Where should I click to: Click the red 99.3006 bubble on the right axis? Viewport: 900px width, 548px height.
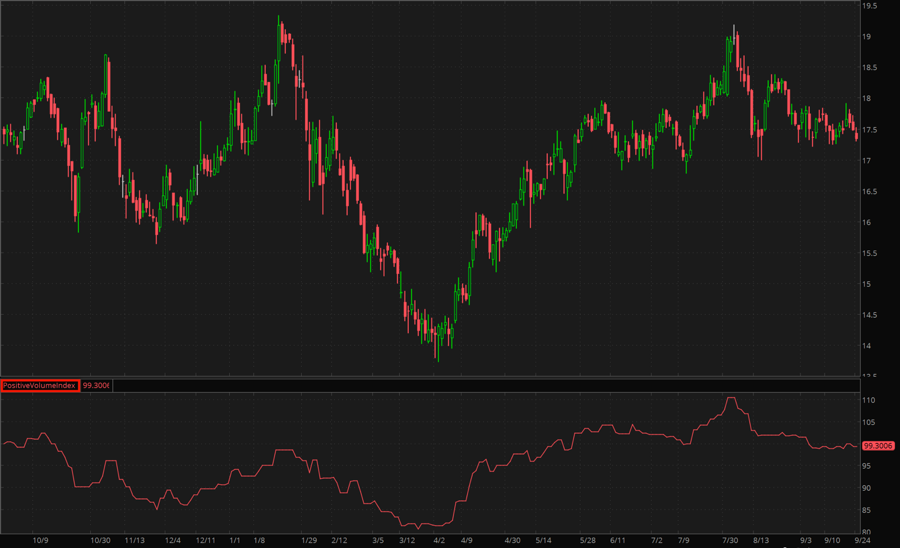(878, 446)
